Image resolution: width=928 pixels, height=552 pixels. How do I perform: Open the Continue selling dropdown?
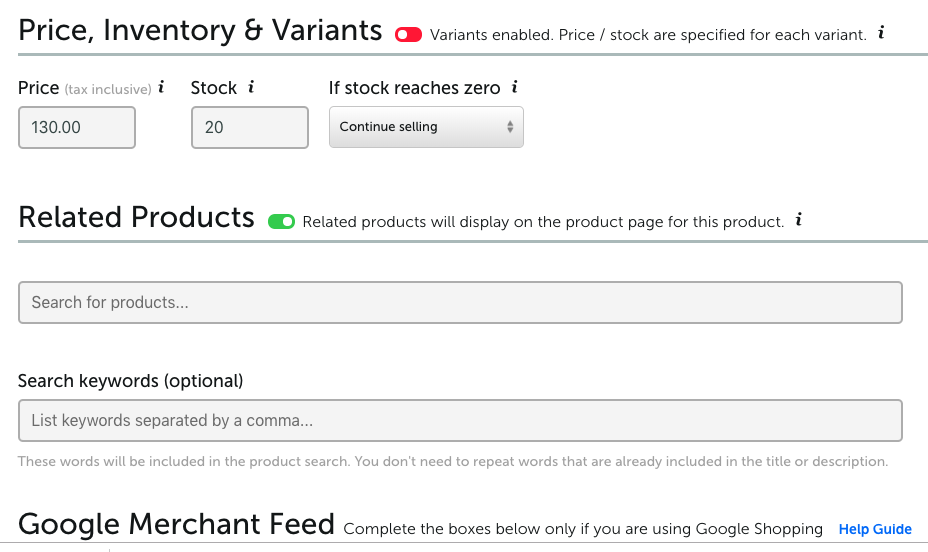coord(426,127)
